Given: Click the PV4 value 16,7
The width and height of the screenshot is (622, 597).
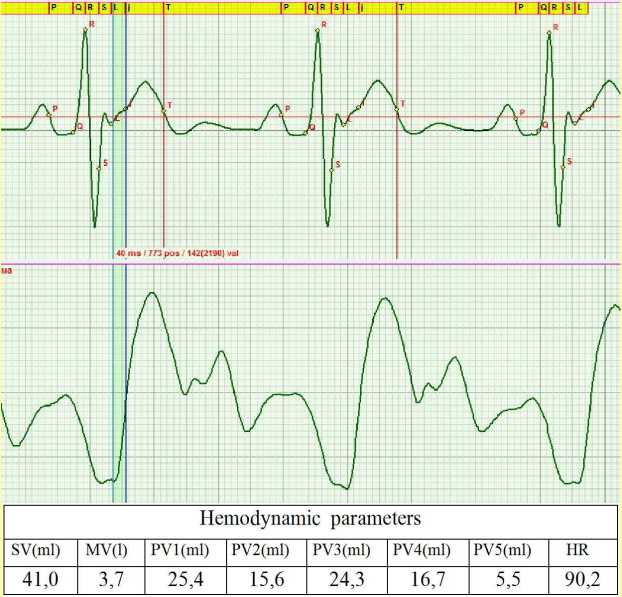Looking at the screenshot, I should coord(428,580).
